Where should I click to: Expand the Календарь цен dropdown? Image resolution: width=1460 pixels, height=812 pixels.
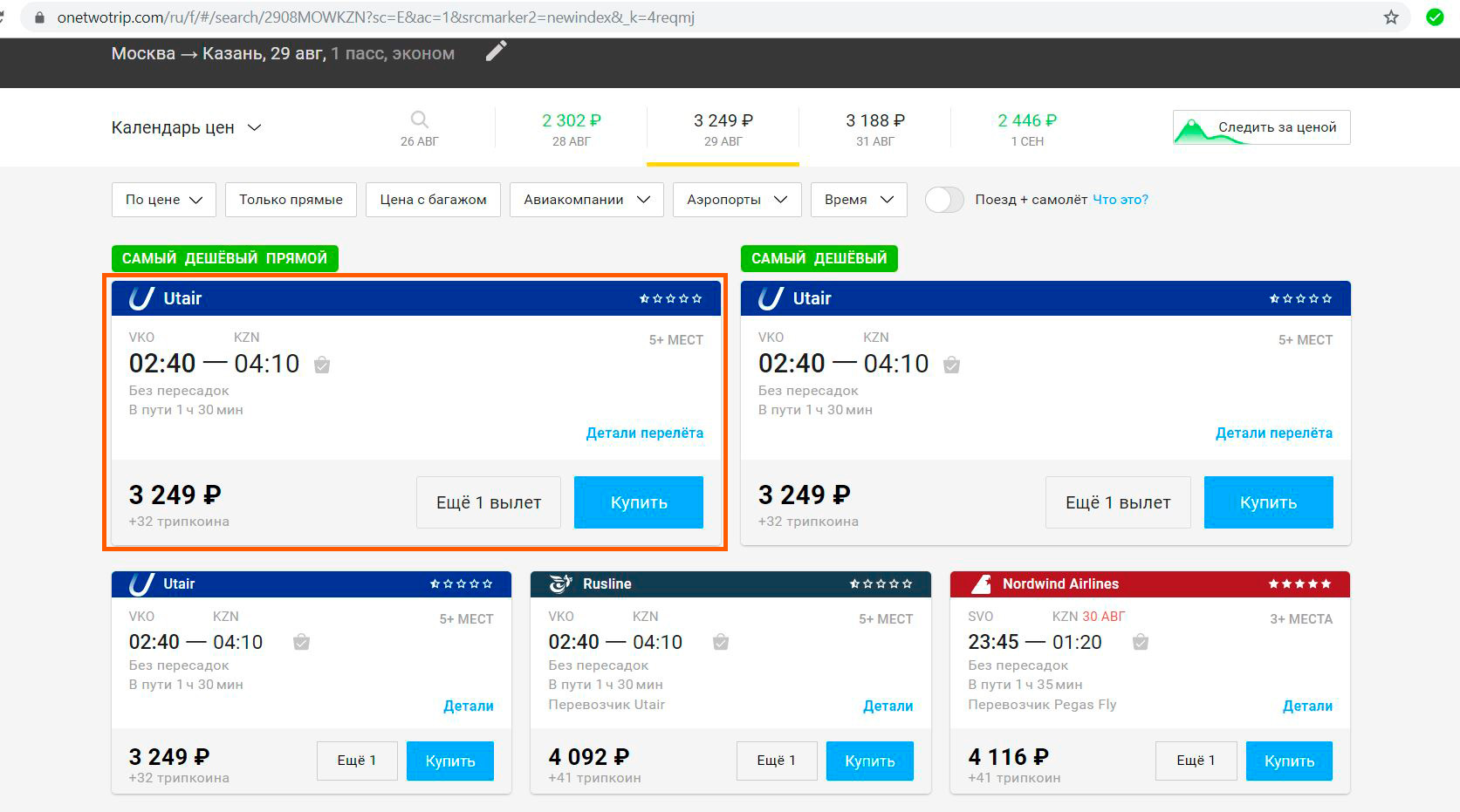tap(186, 127)
